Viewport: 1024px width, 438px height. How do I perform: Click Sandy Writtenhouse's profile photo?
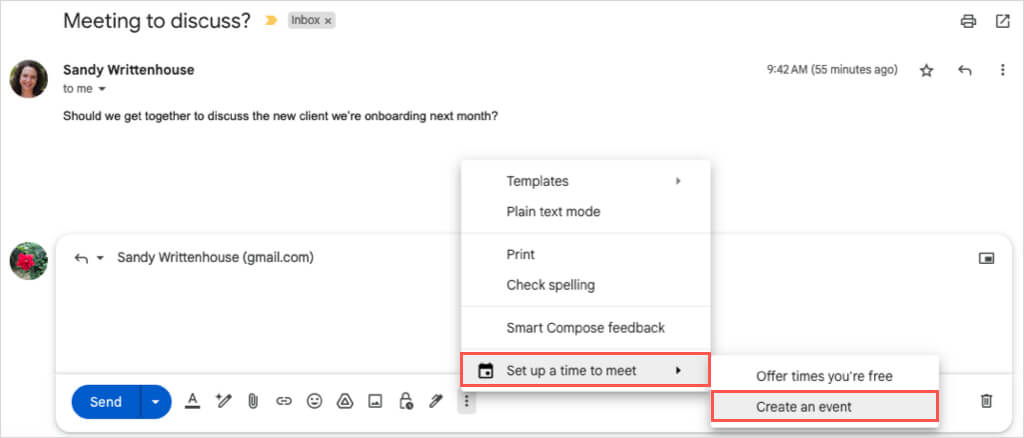[x=28, y=79]
